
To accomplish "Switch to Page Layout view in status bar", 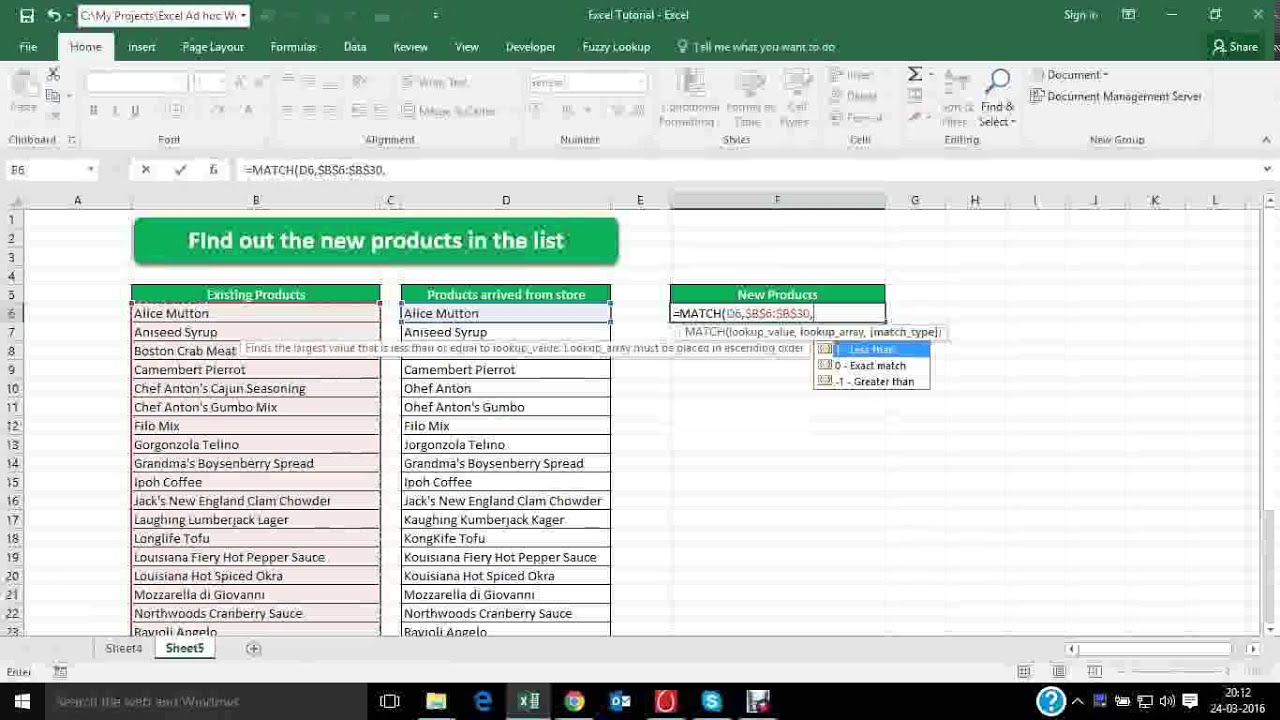I will coord(1059,671).
